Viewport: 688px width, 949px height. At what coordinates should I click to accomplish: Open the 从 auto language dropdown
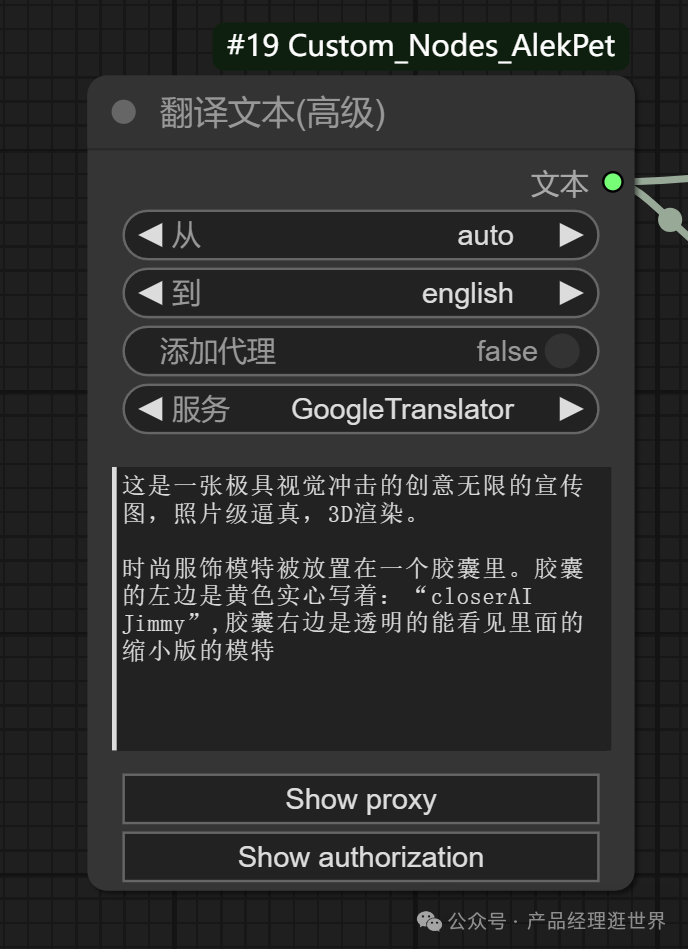[x=361, y=235]
